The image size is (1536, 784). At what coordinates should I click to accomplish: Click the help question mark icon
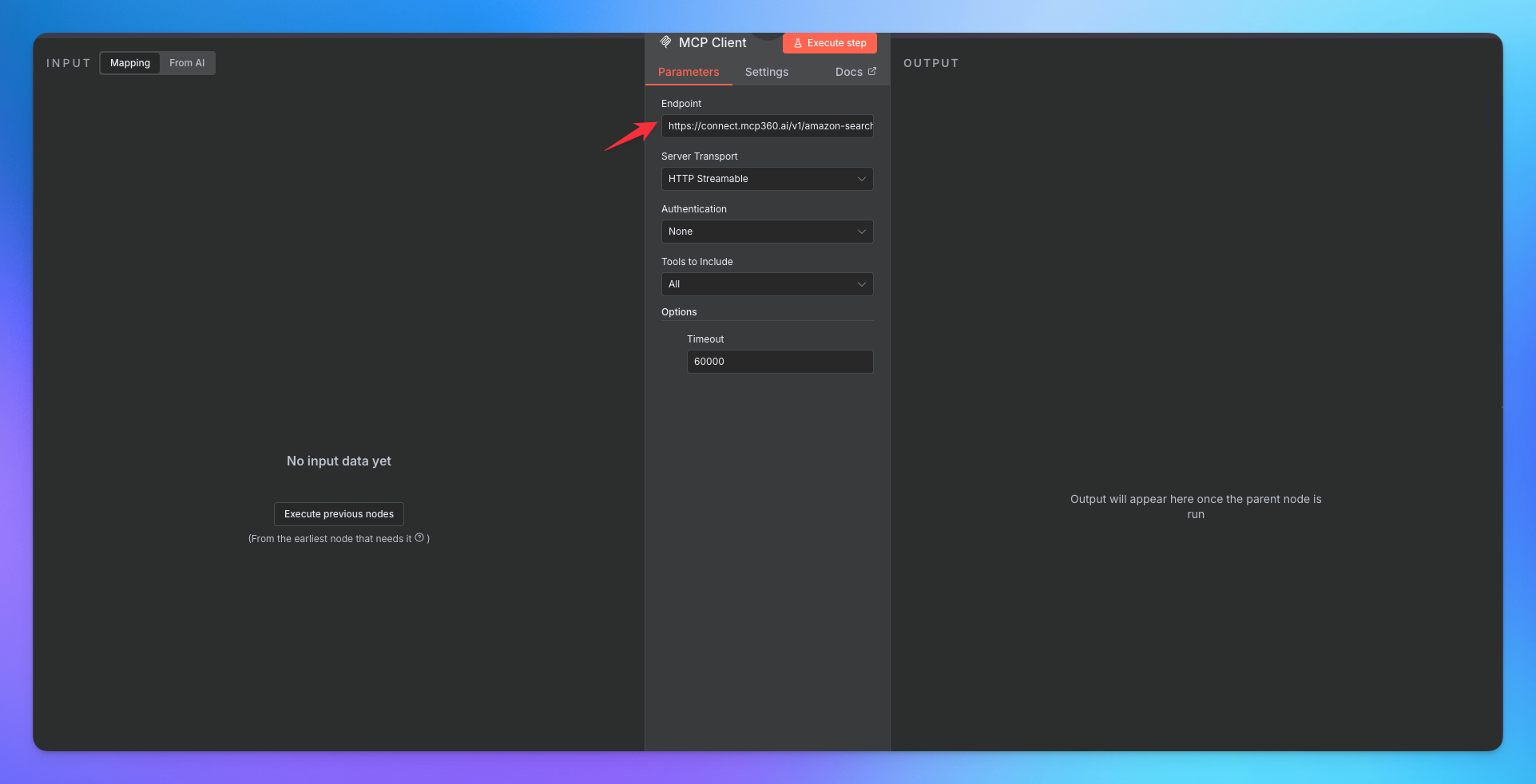(419, 538)
